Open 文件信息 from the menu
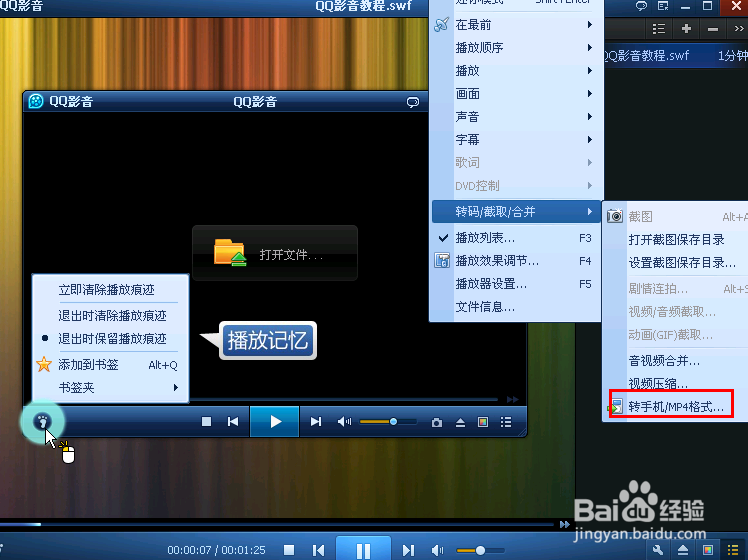This screenshot has width=748, height=560. click(516, 307)
